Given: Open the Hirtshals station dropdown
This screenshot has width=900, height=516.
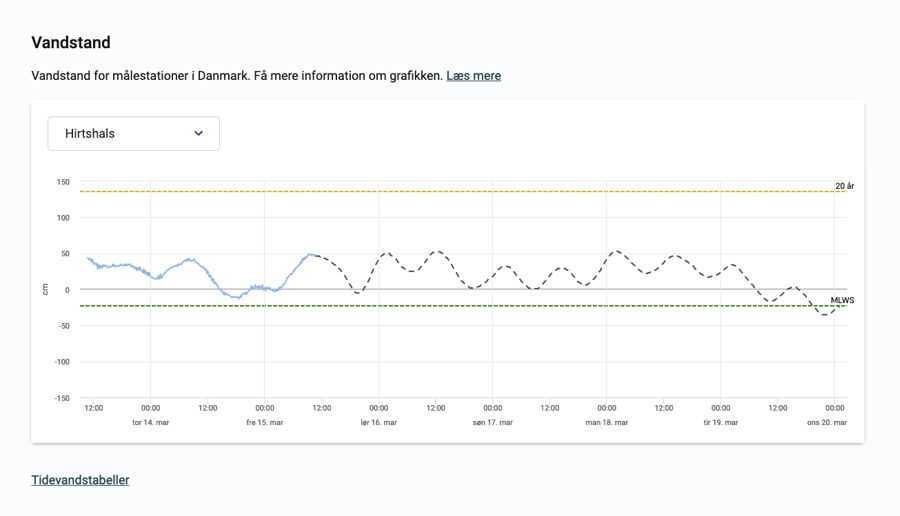Looking at the screenshot, I should pyautogui.click(x=133, y=134).
